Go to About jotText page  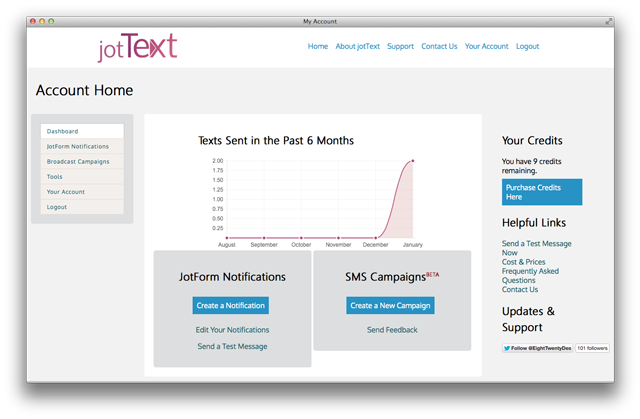[x=357, y=46]
